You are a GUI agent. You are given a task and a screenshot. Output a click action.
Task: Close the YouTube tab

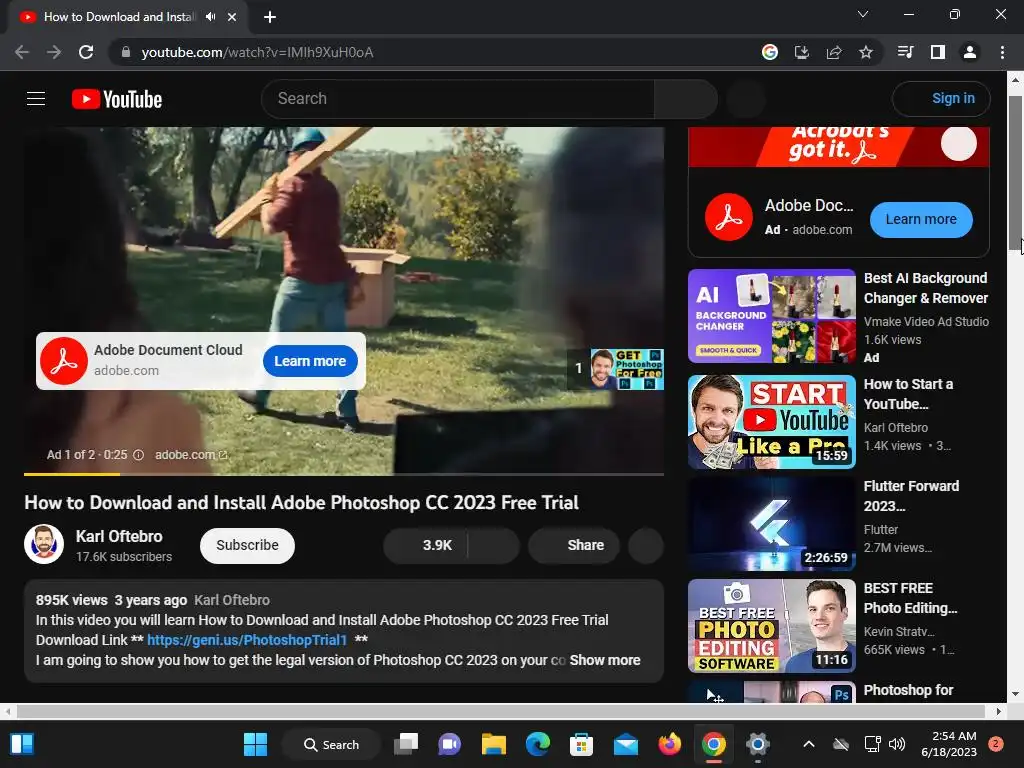232,17
